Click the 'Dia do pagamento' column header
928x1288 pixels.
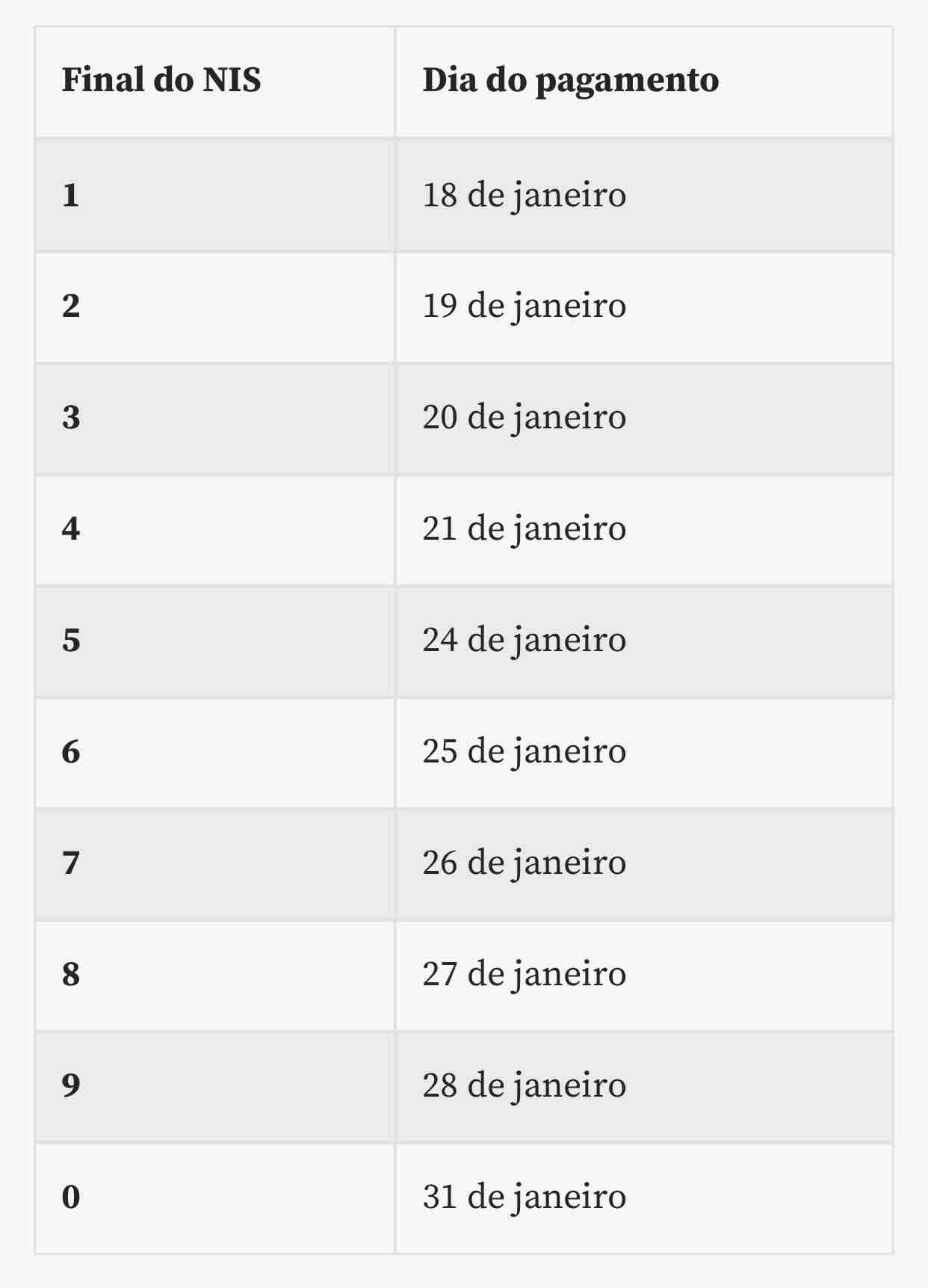coord(644,82)
